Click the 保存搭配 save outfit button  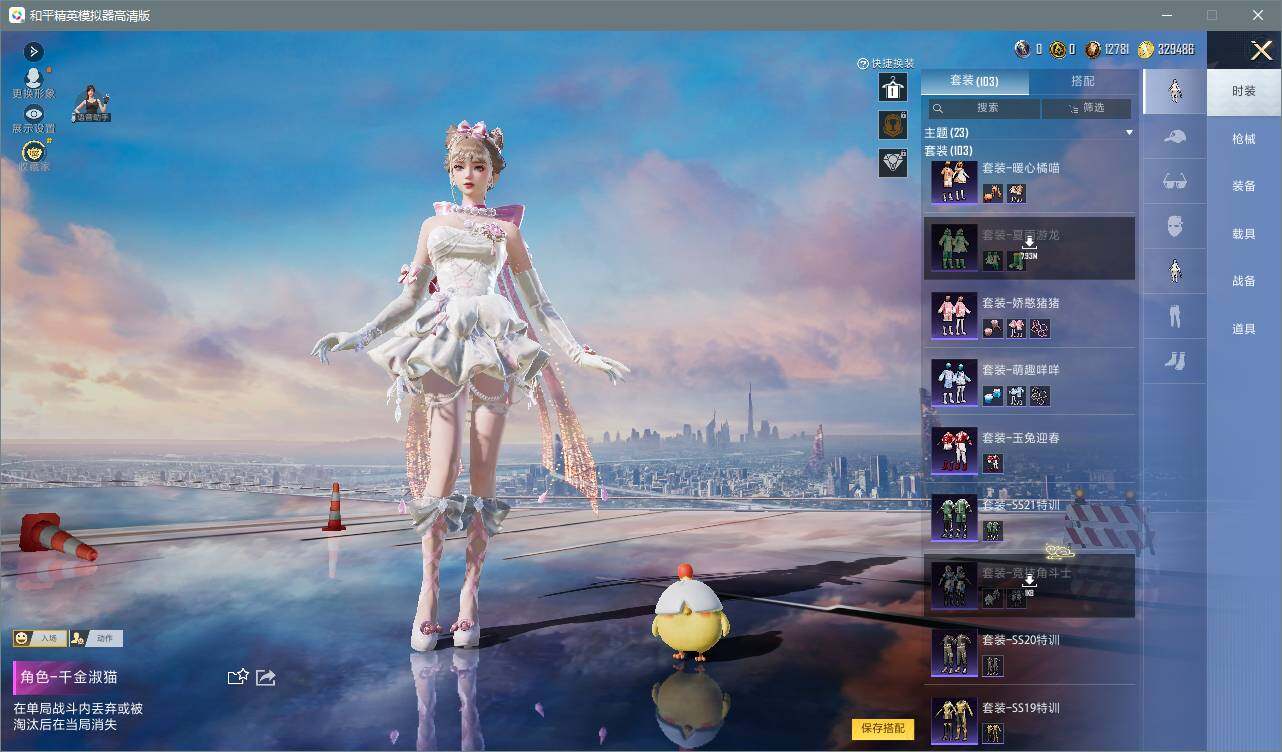click(x=883, y=729)
